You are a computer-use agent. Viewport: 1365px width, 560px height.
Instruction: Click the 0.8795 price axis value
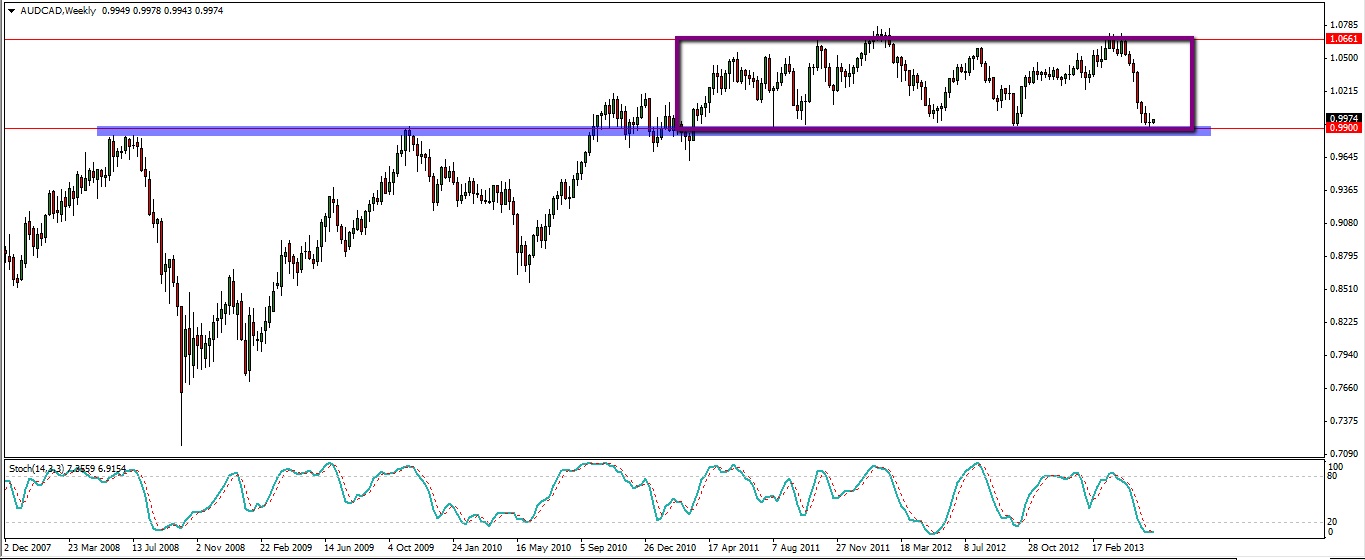tap(1344, 255)
